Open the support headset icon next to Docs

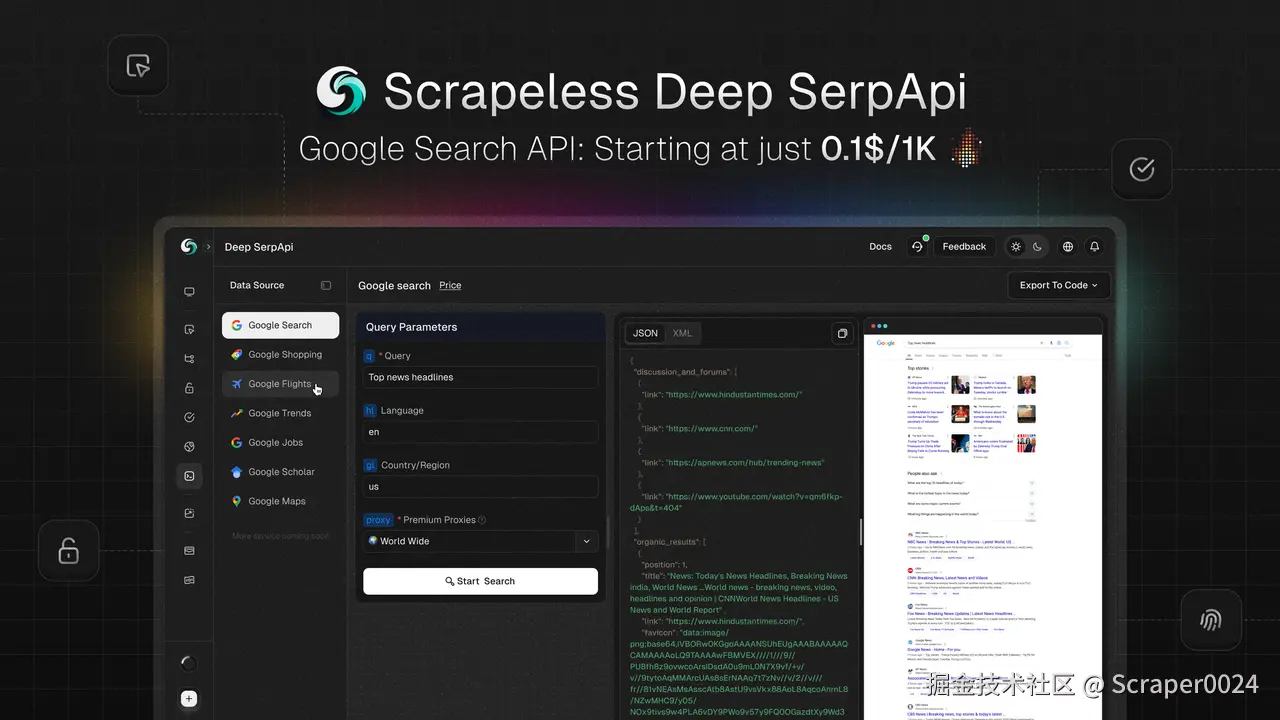[918, 246]
